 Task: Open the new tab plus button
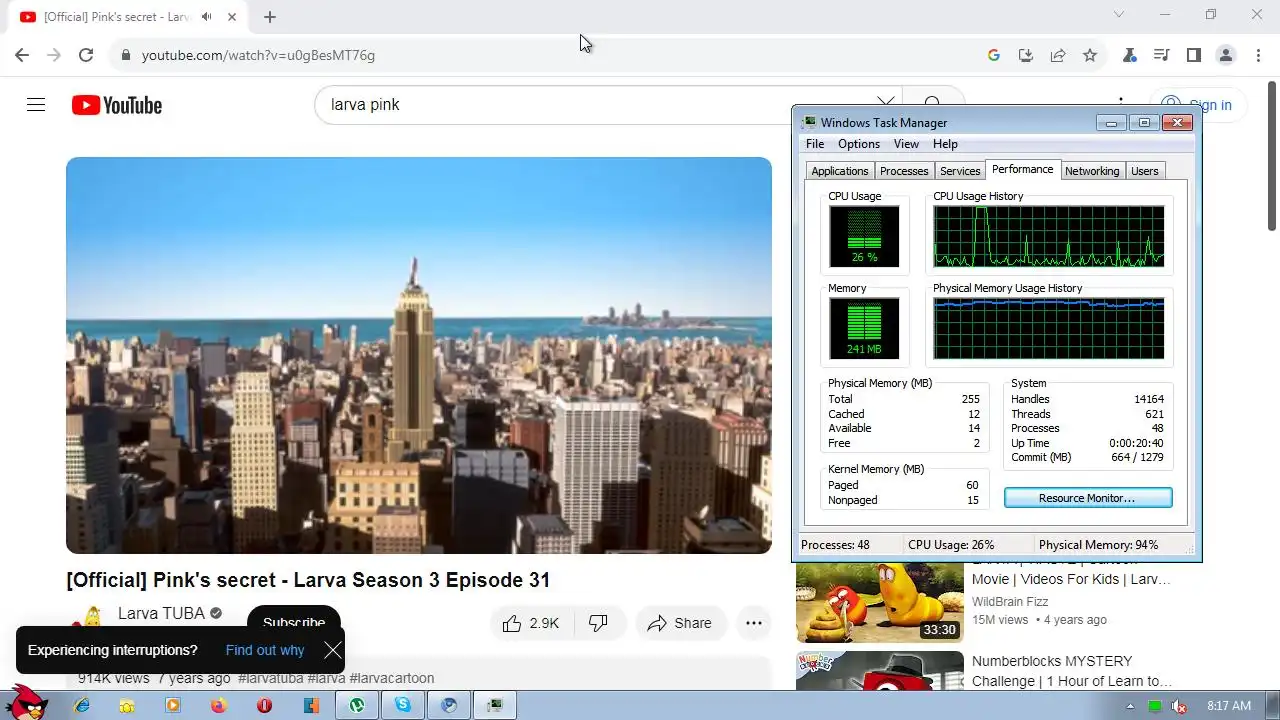[270, 17]
